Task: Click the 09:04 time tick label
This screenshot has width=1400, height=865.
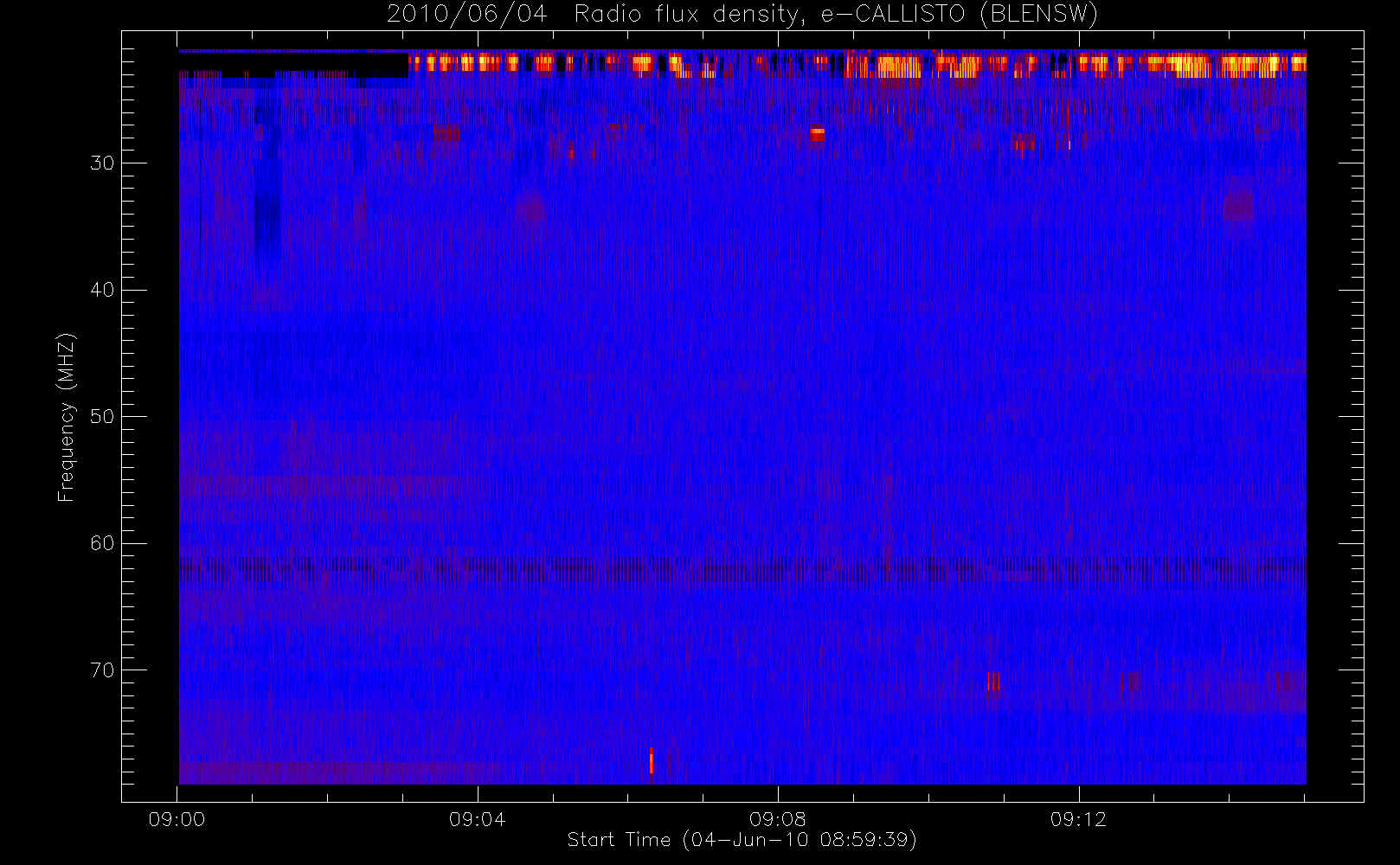Action: [x=477, y=819]
